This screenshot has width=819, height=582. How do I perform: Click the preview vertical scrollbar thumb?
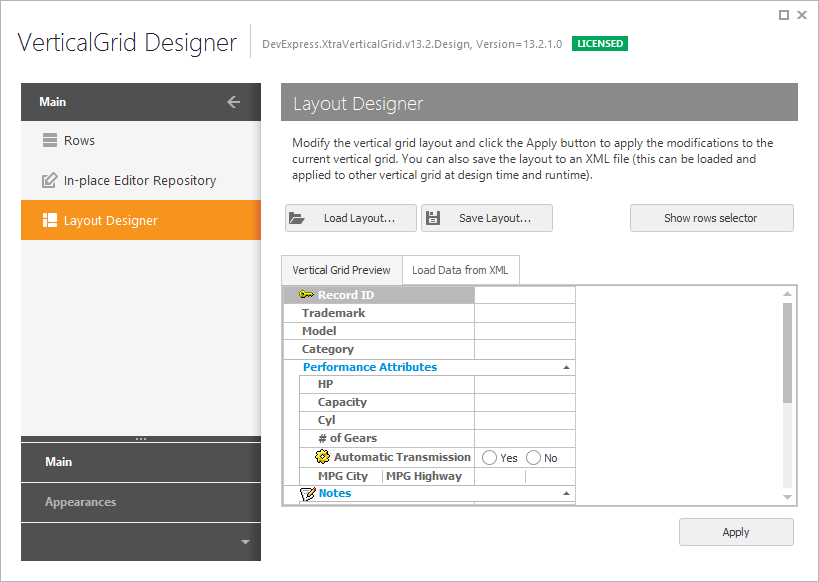[x=787, y=353]
